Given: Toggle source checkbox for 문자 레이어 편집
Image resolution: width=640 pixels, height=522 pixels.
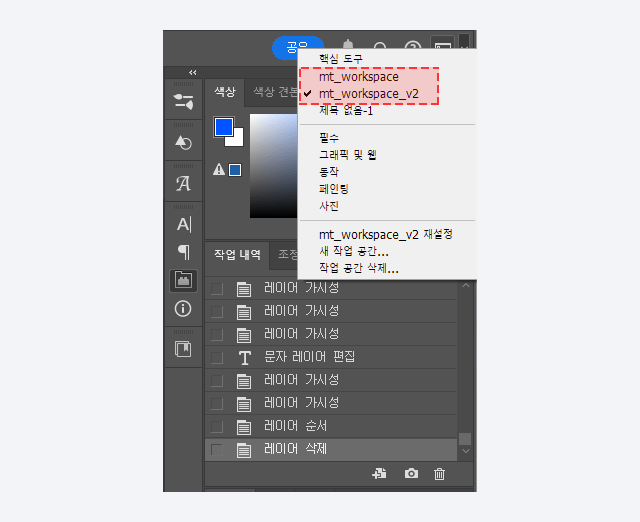Looking at the screenshot, I should pos(217,358).
